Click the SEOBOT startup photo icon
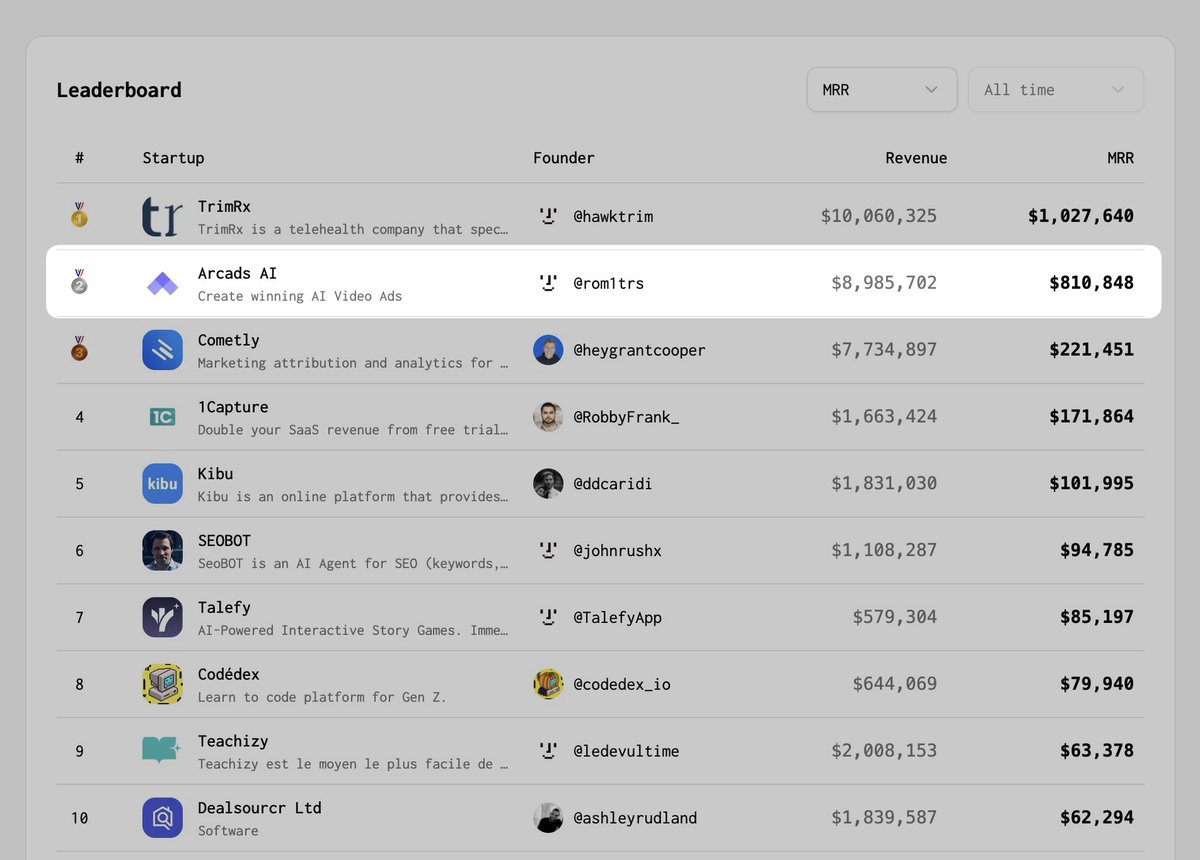Image resolution: width=1200 pixels, height=860 pixels. tap(162, 551)
